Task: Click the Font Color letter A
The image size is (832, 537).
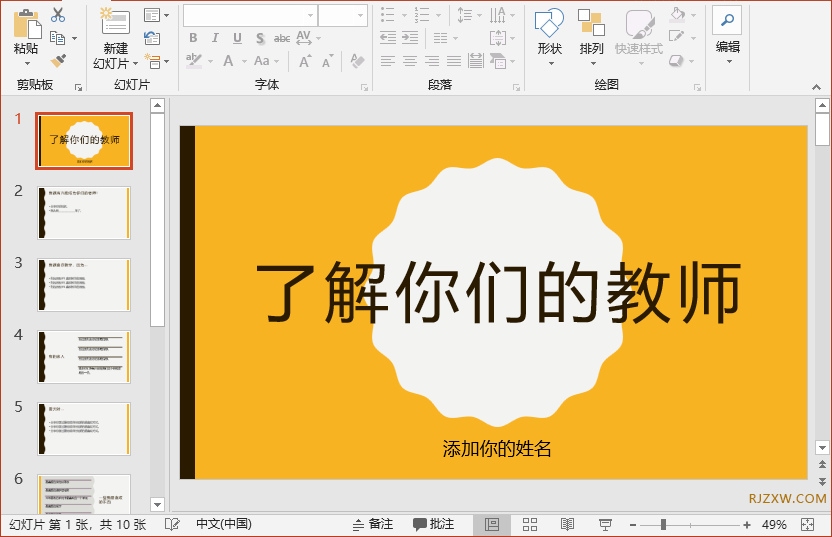Action: click(x=228, y=61)
